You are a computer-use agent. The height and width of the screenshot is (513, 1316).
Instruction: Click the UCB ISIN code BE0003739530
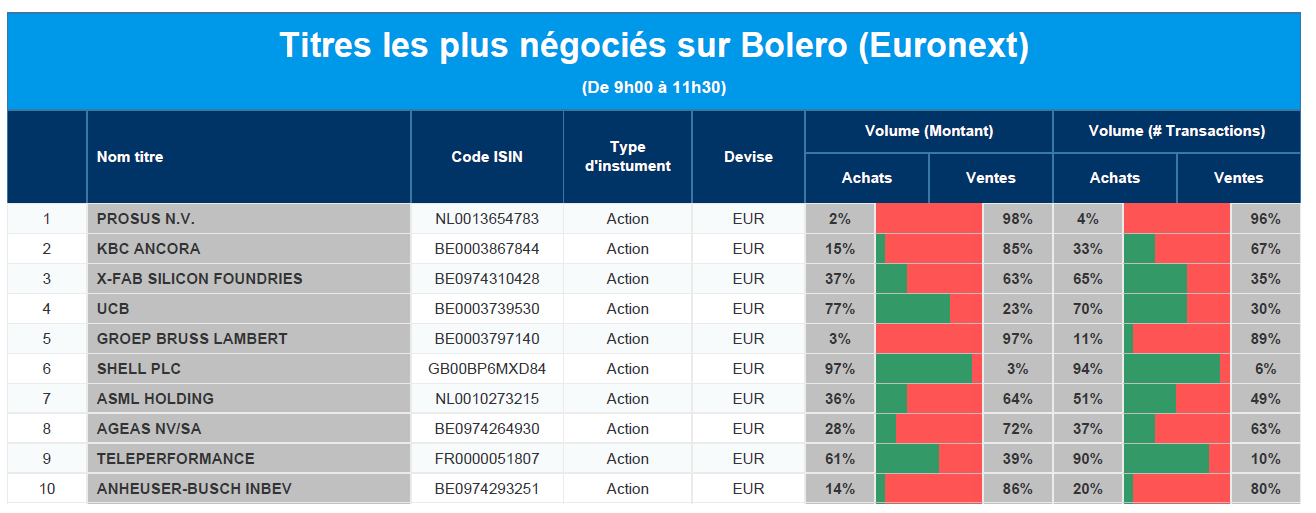tap(487, 309)
